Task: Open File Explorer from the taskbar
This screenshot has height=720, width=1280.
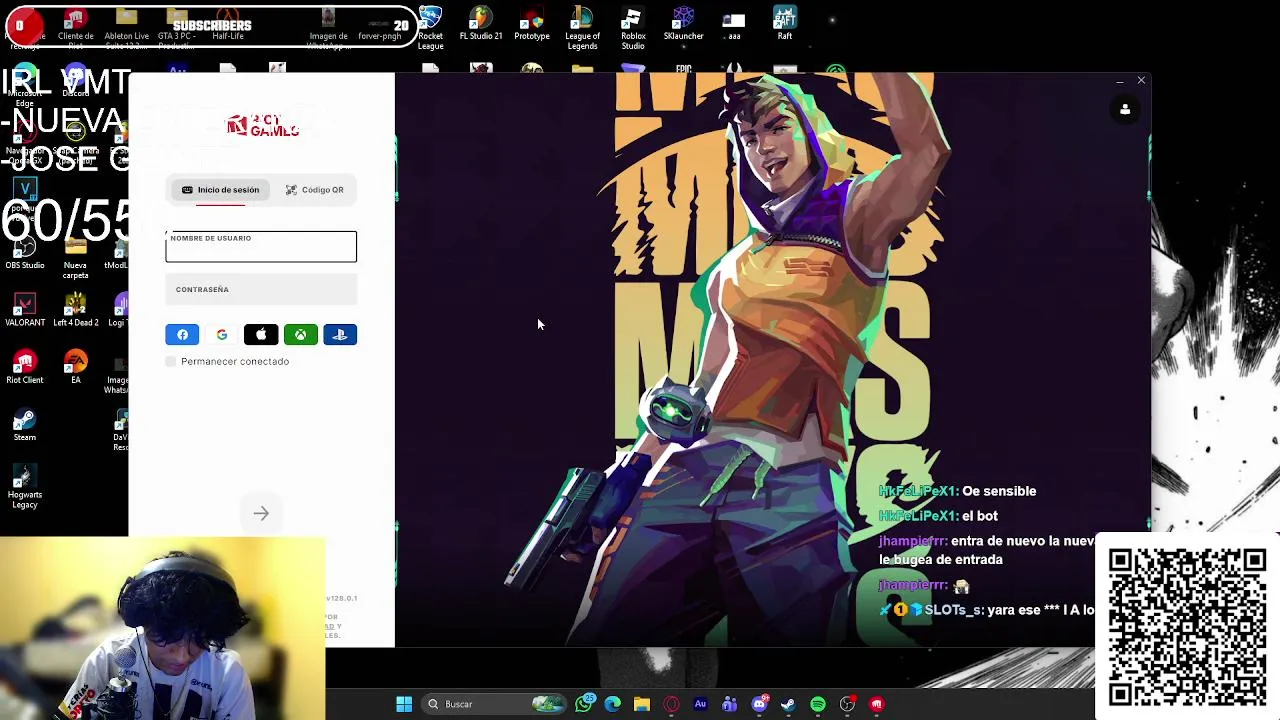Action: (x=642, y=704)
